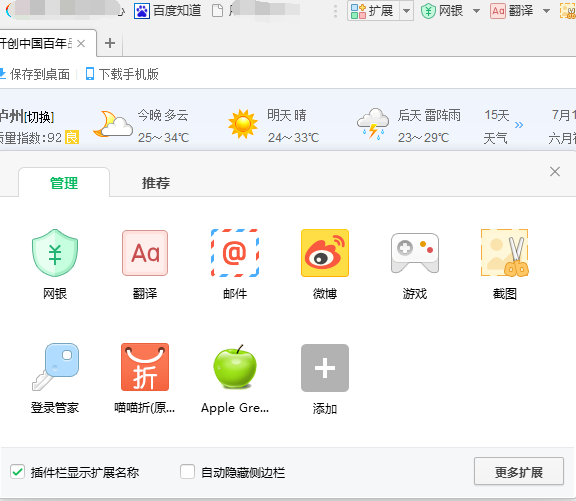The height and width of the screenshot is (501, 576).
Task: Open the Apple Green extension icon
Action: [x=235, y=367]
